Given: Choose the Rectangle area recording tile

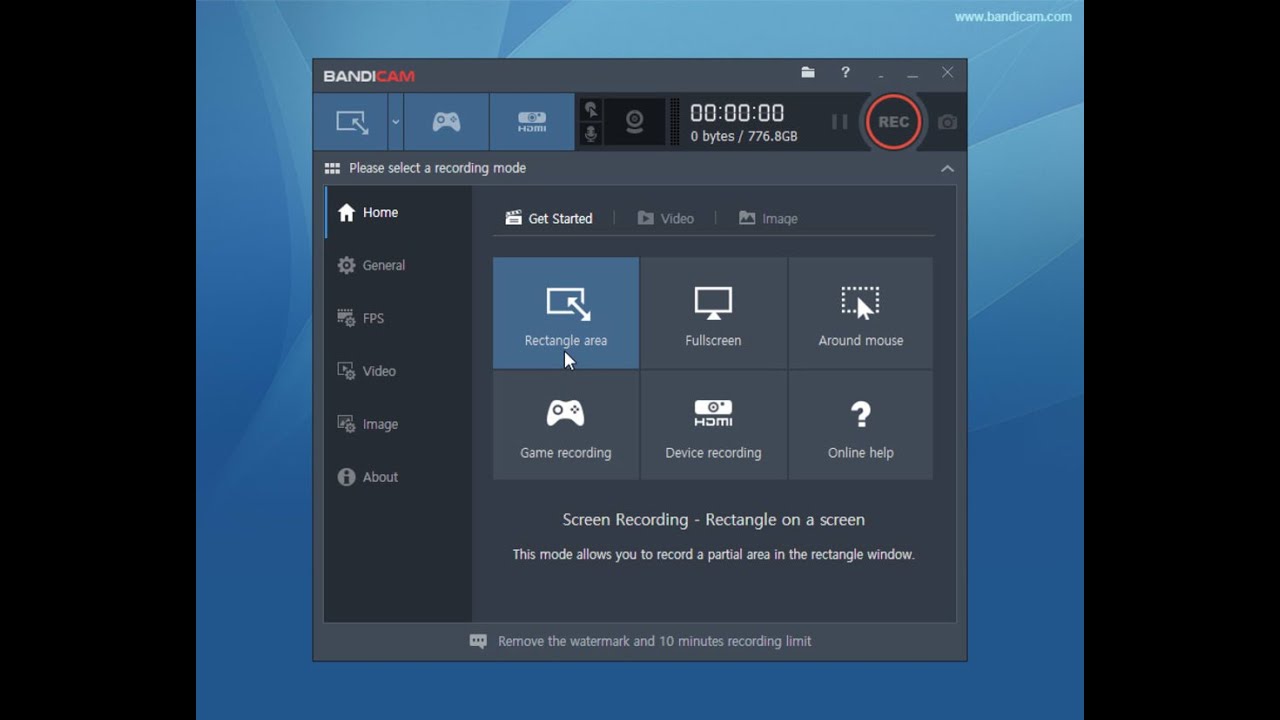Looking at the screenshot, I should coord(566,313).
